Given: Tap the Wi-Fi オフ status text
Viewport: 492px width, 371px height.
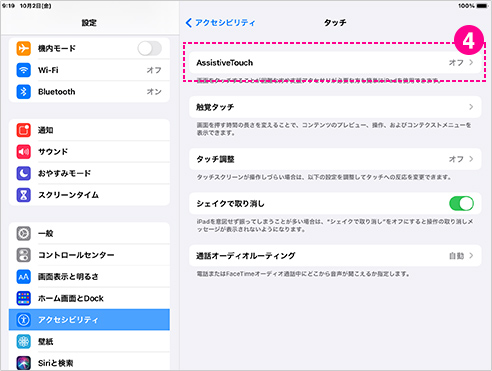Looking at the screenshot, I should (154, 70).
